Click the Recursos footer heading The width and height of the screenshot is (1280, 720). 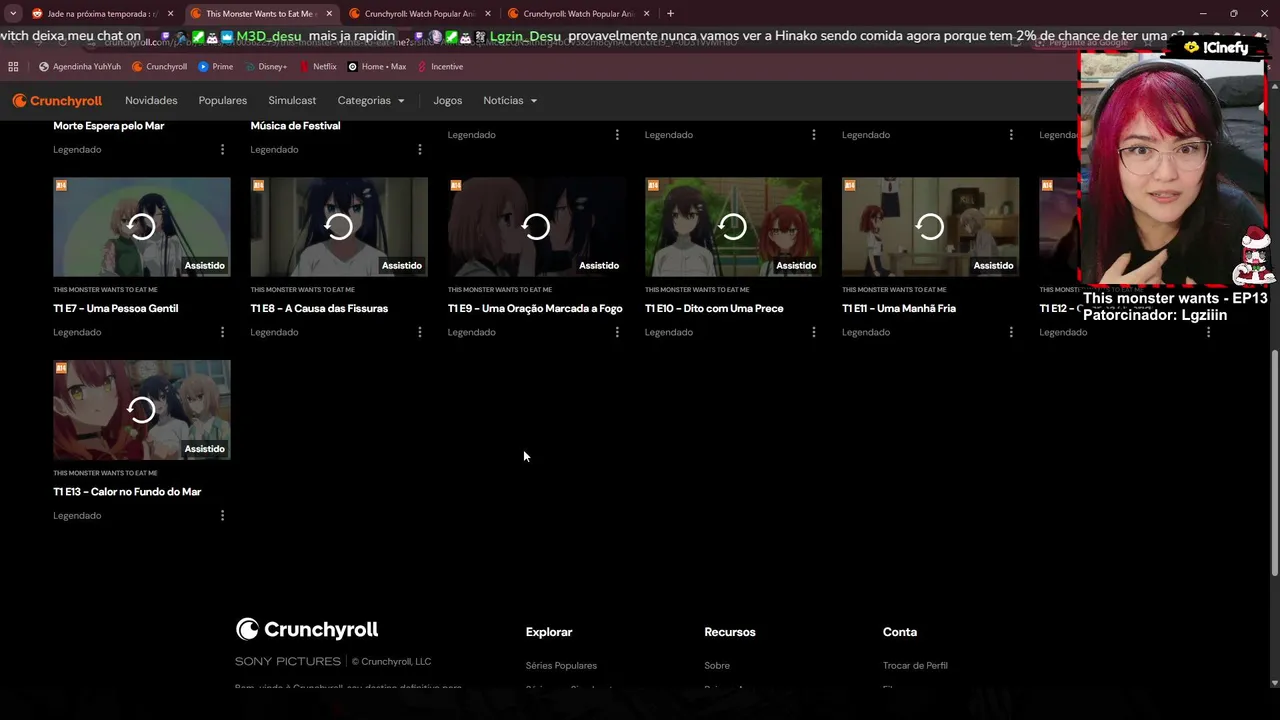(730, 632)
